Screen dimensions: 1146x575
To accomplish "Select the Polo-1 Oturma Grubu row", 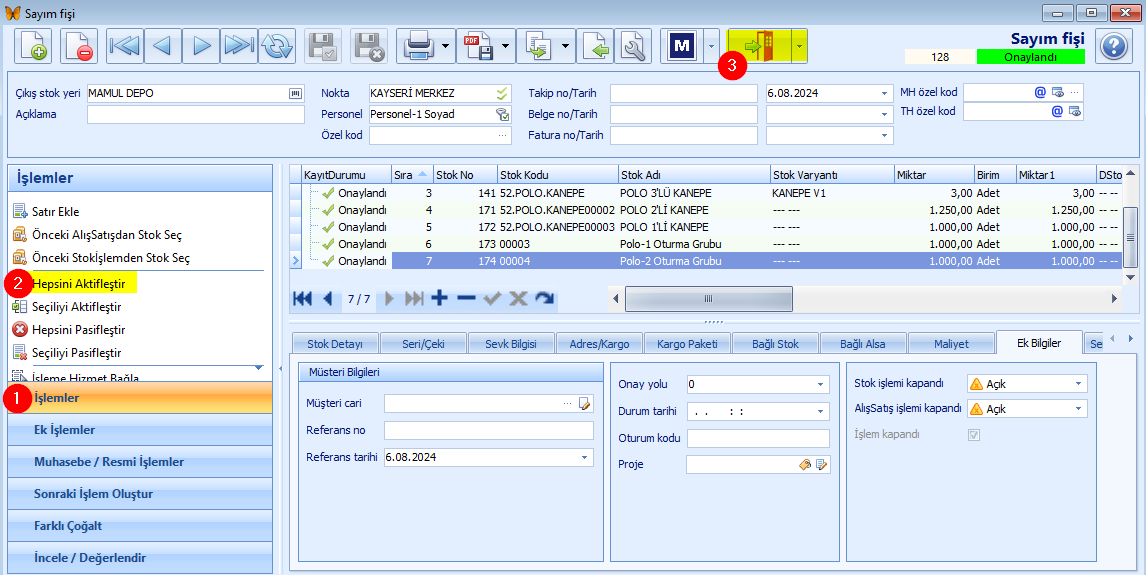I will 707,244.
